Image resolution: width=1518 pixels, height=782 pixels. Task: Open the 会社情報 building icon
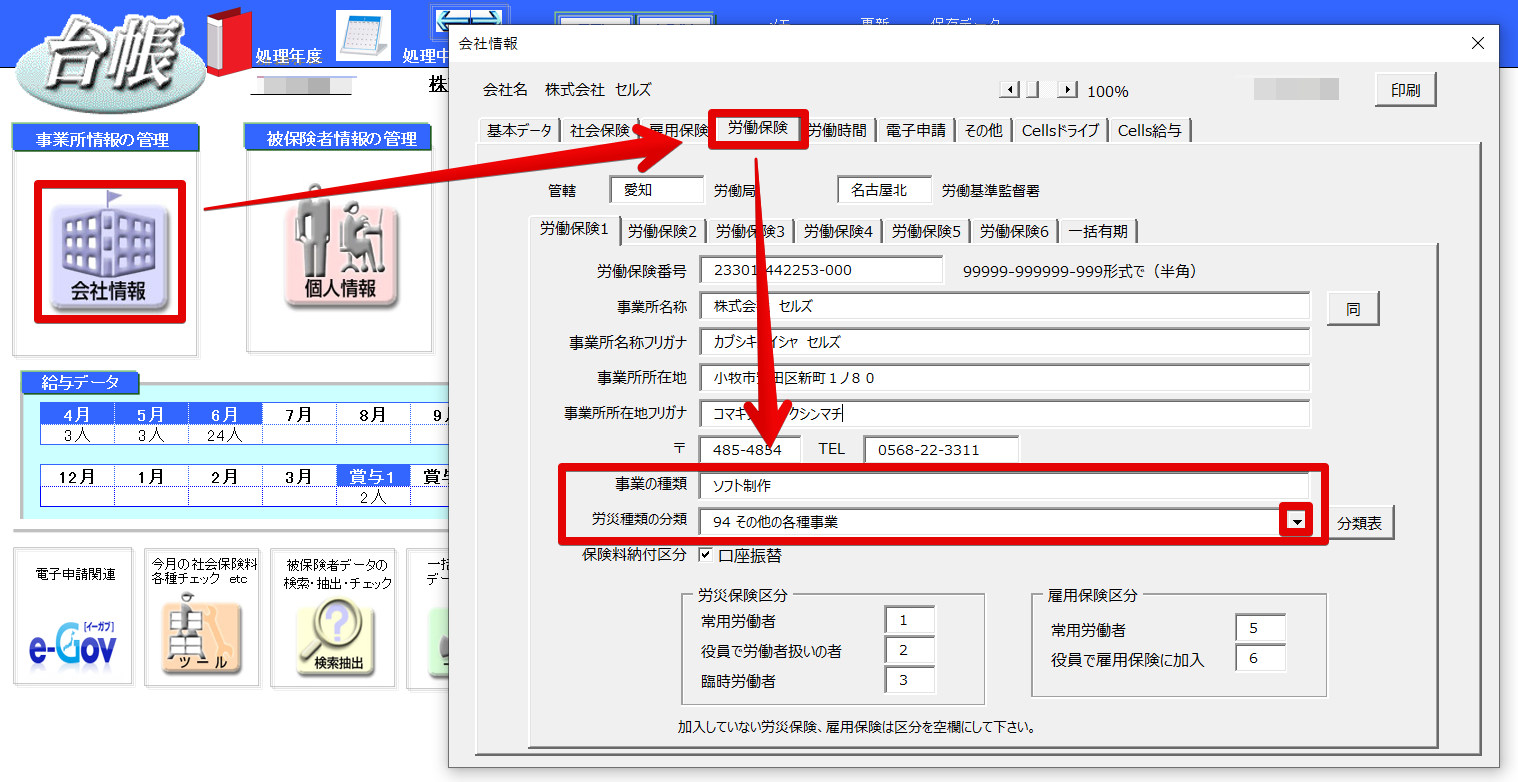coord(110,251)
